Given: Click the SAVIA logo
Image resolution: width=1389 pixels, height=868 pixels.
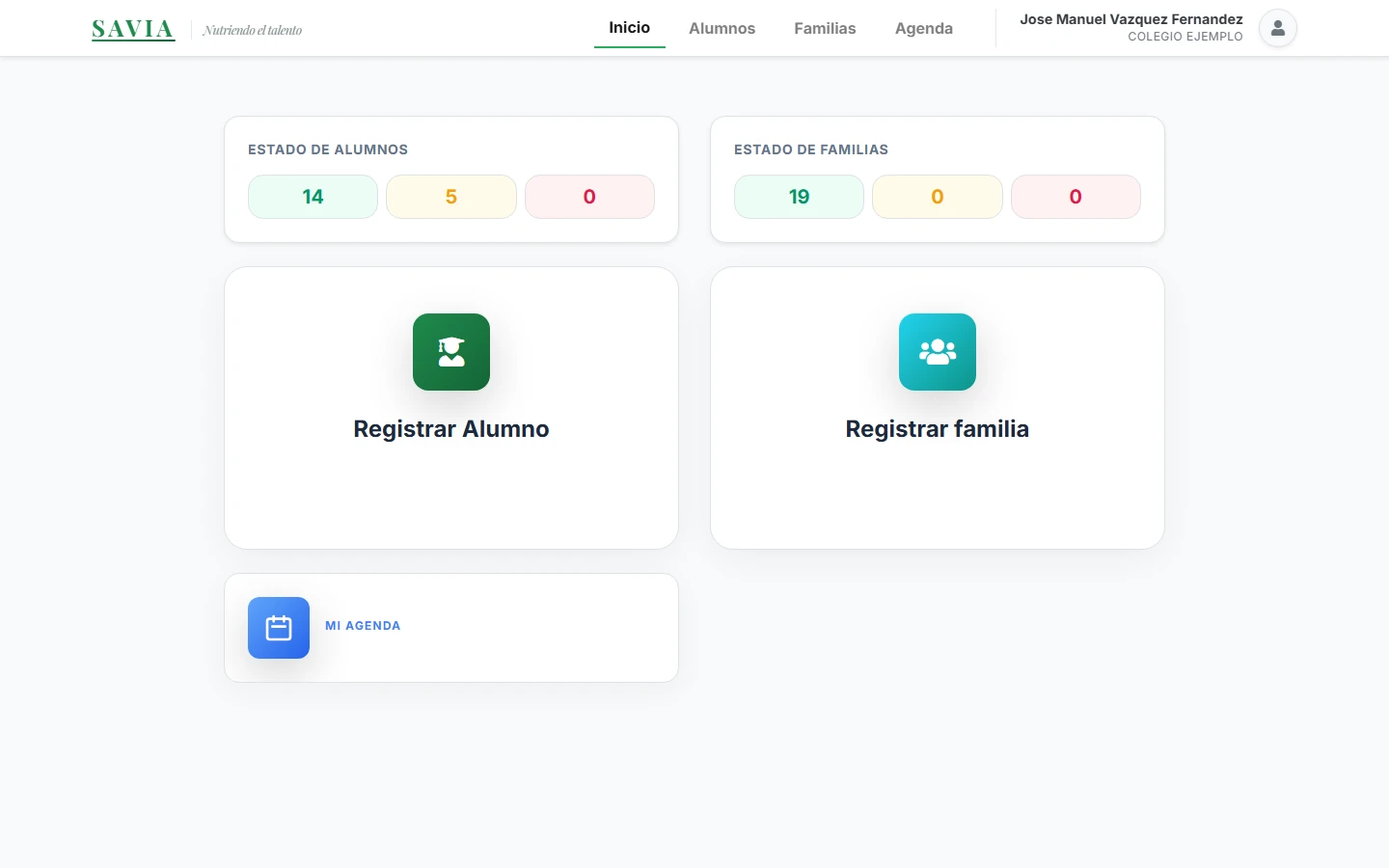Looking at the screenshot, I should coord(133,29).
